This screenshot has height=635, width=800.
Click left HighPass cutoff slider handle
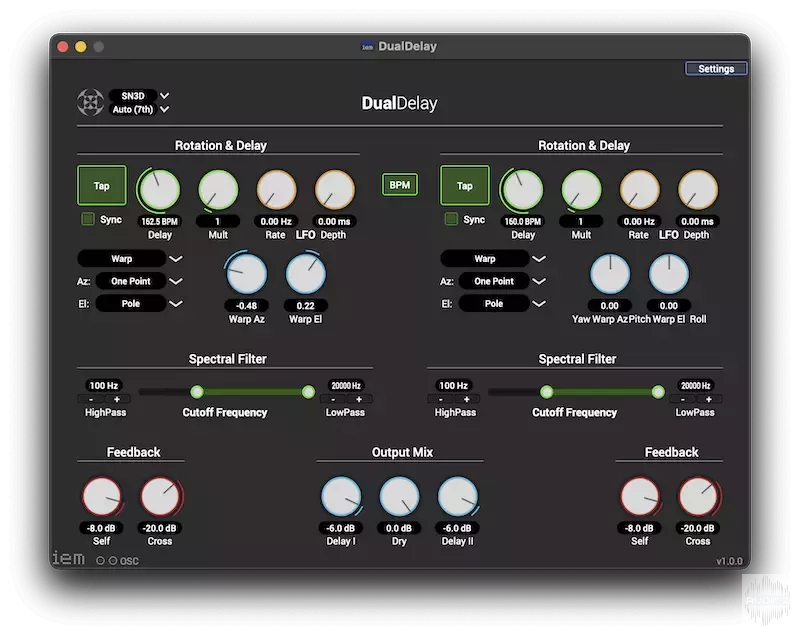pyautogui.click(x=197, y=392)
